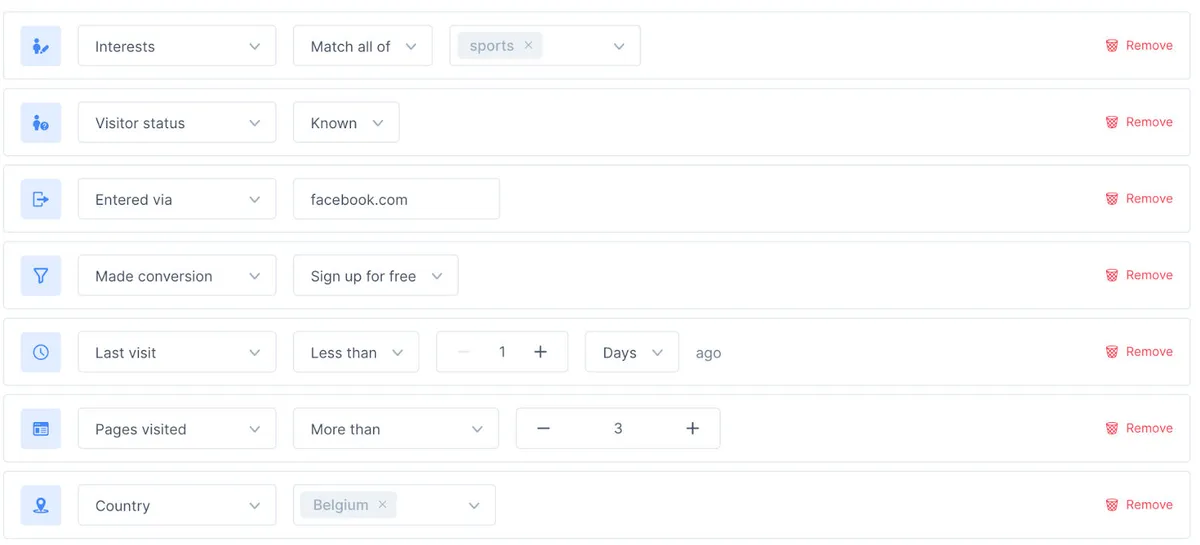Expand the Sign up for free dropdown
This screenshot has height=545, width=1200.
pyautogui.click(x=375, y=276)
